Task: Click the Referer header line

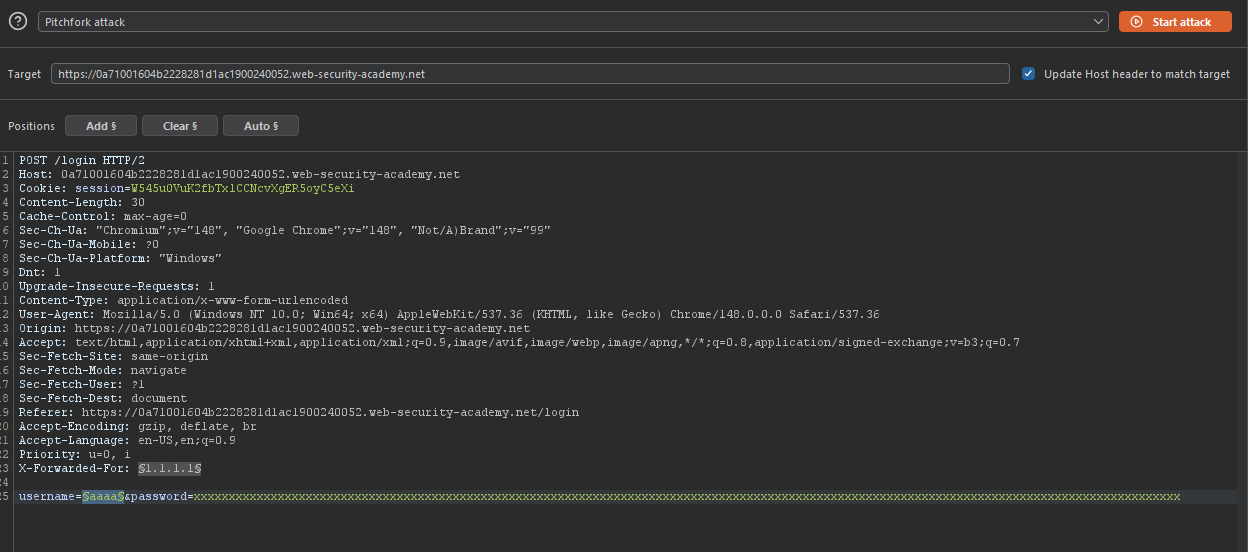Action: click(x=299, y=412)
